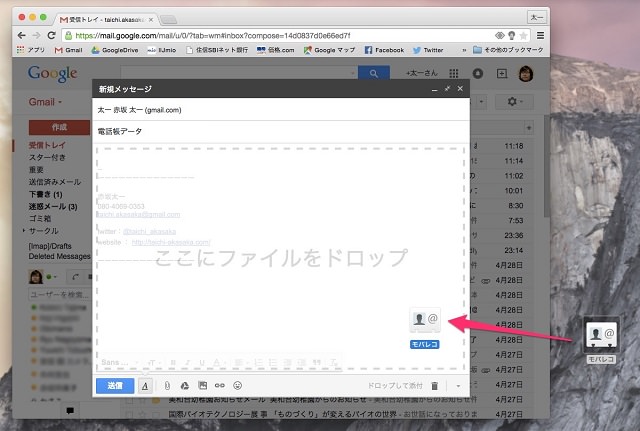Toggle the formatting options button
640x431 pixels.
pyautogui.click(x=145, y=386)
